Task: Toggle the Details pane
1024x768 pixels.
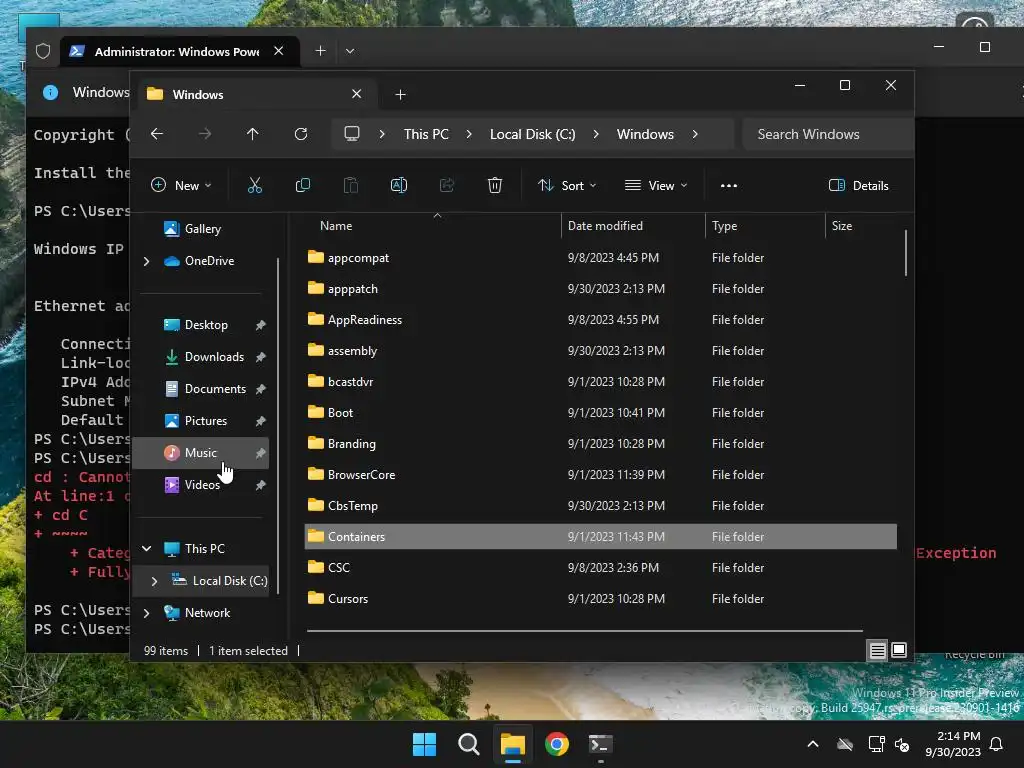Action: [859, 185]
